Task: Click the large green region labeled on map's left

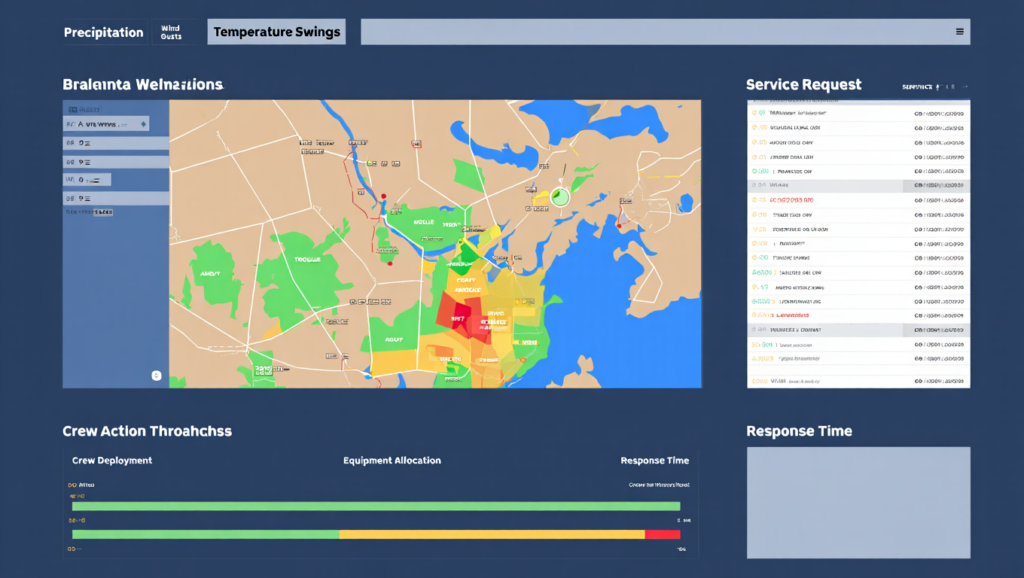Action: tap(305, 262)
